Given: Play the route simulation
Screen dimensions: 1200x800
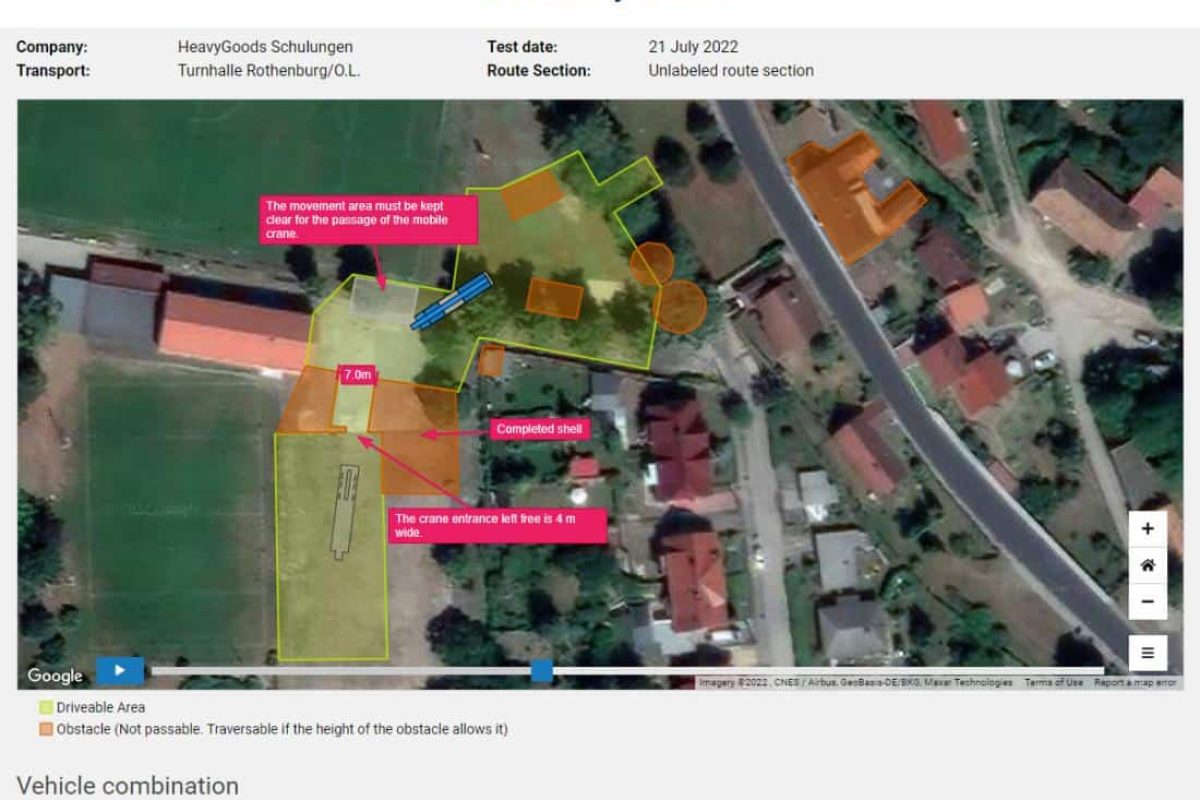Looking at the screenshot, I should coord(120,670).
